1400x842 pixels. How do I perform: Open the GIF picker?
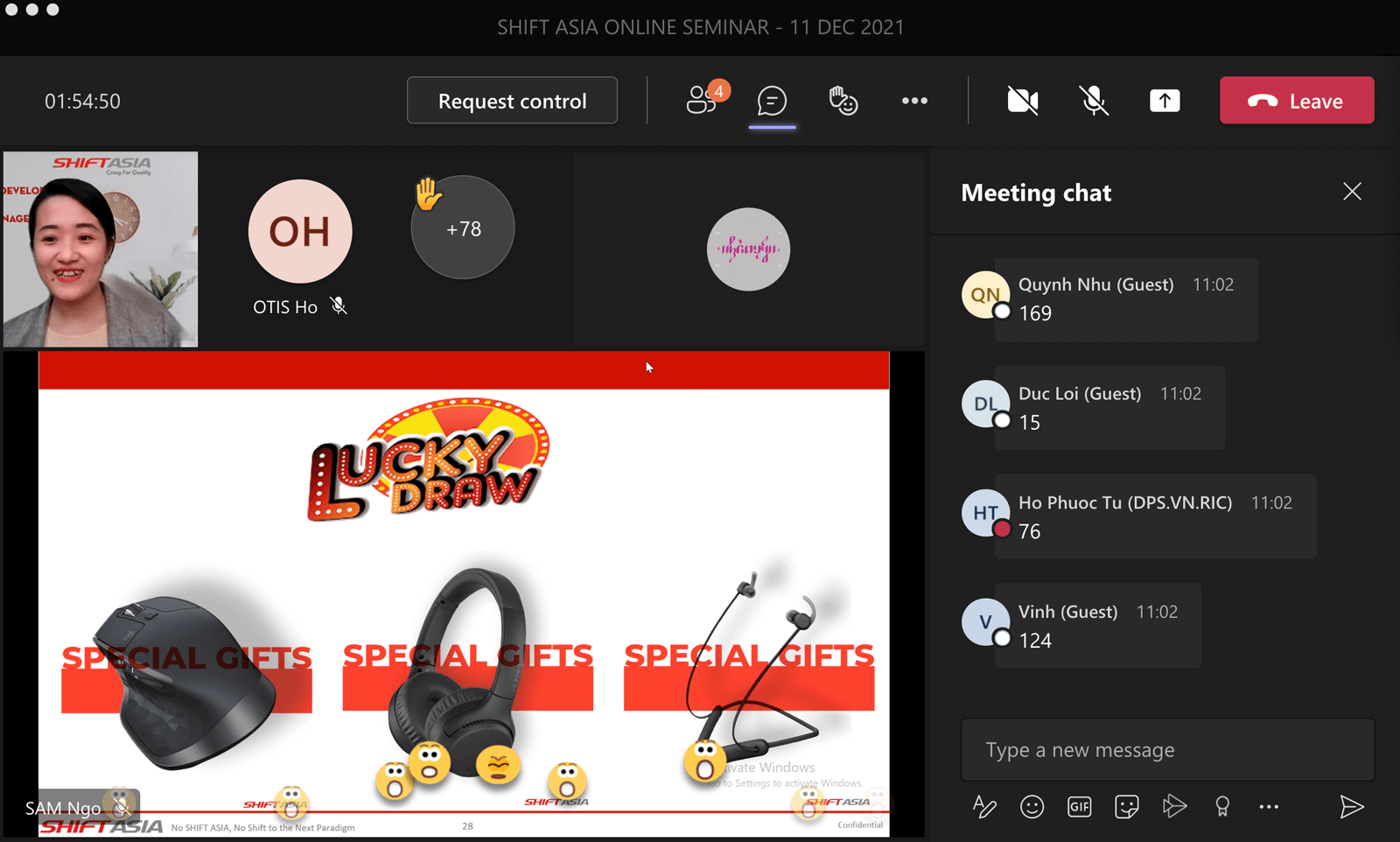(x=1079, y=807)
